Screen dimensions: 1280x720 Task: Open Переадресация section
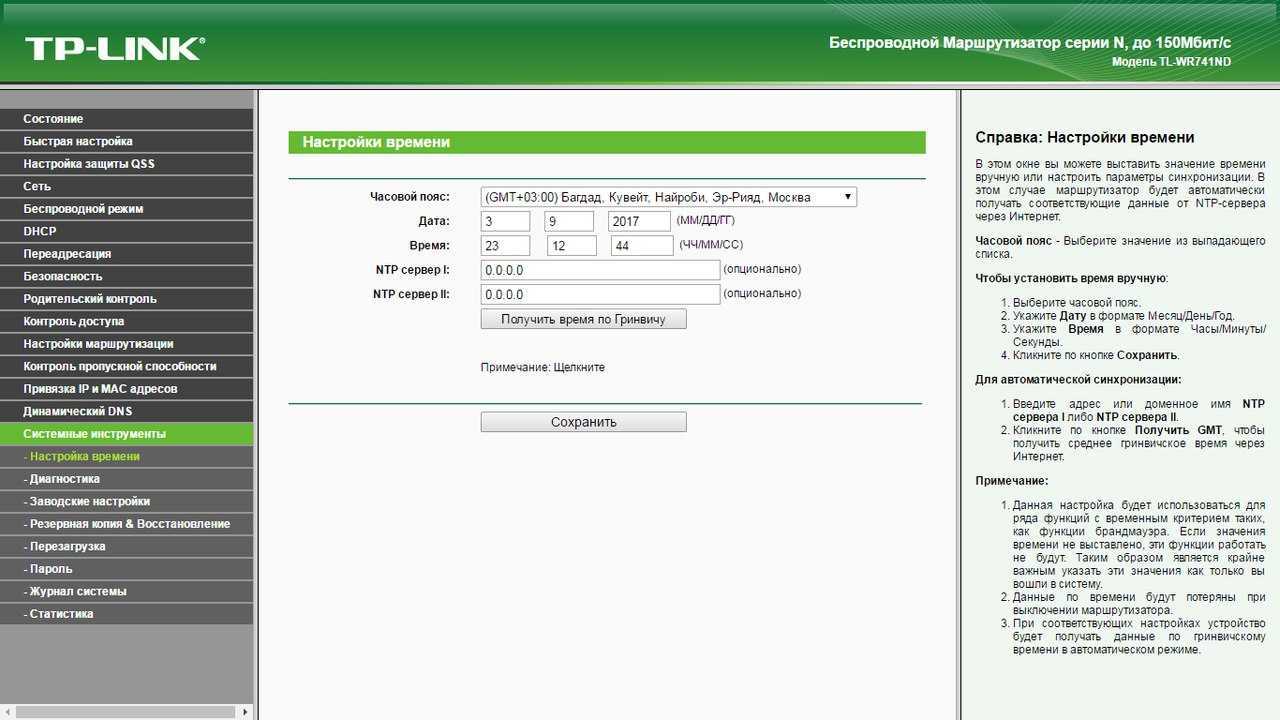[x=126, y=254]
